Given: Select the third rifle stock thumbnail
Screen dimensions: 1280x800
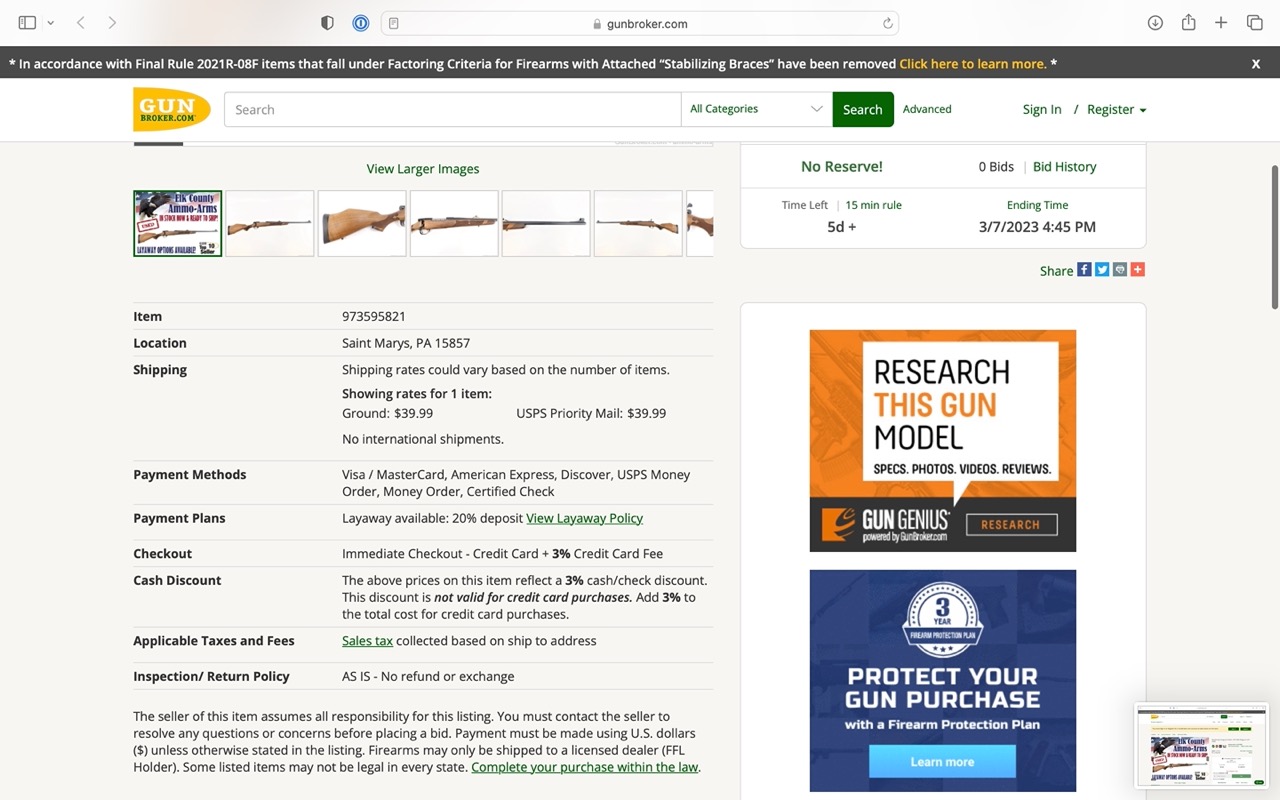Looking at the screenshot, I should (x=362, y=224).
